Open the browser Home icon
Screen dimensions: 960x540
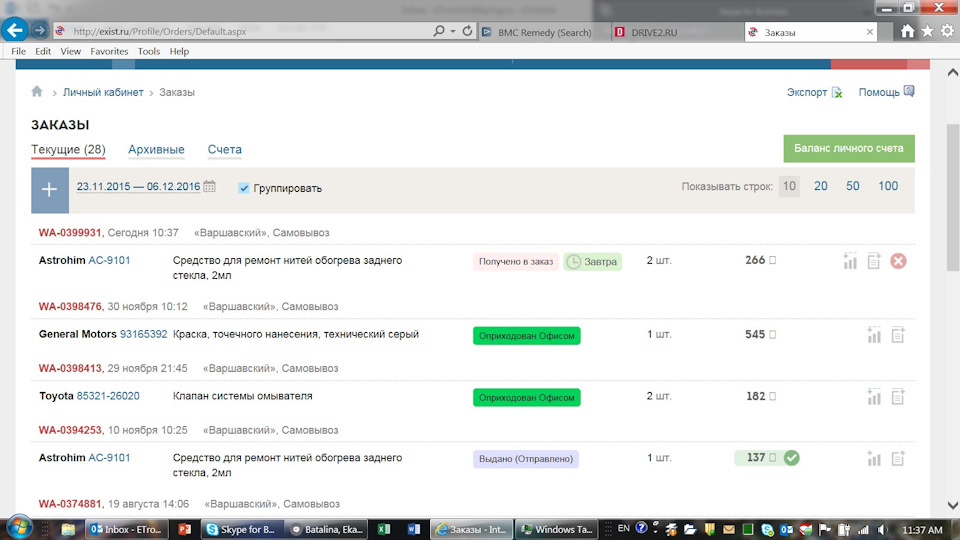[907, 31]
